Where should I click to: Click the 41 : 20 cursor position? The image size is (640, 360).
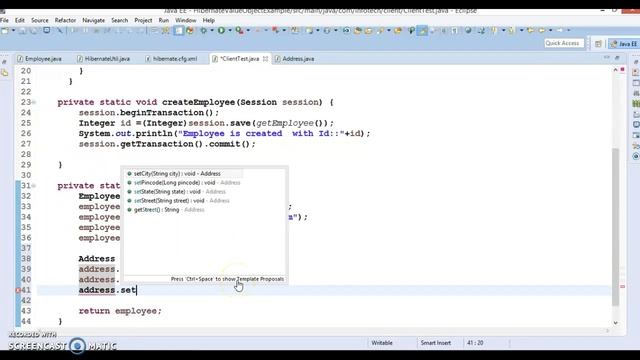475,343
